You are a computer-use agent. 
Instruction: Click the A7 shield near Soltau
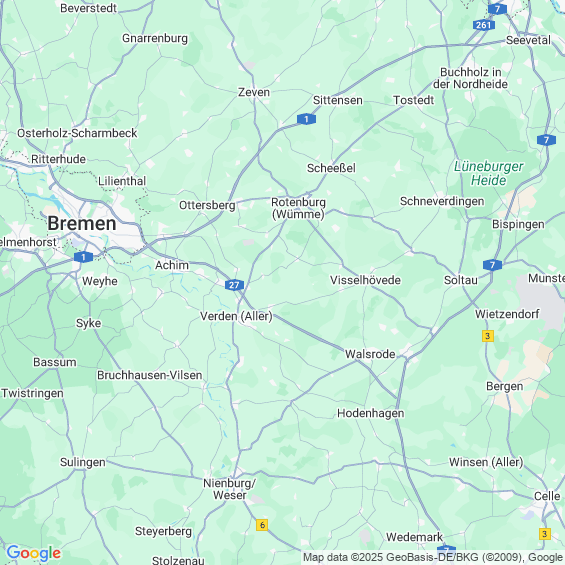492,265
